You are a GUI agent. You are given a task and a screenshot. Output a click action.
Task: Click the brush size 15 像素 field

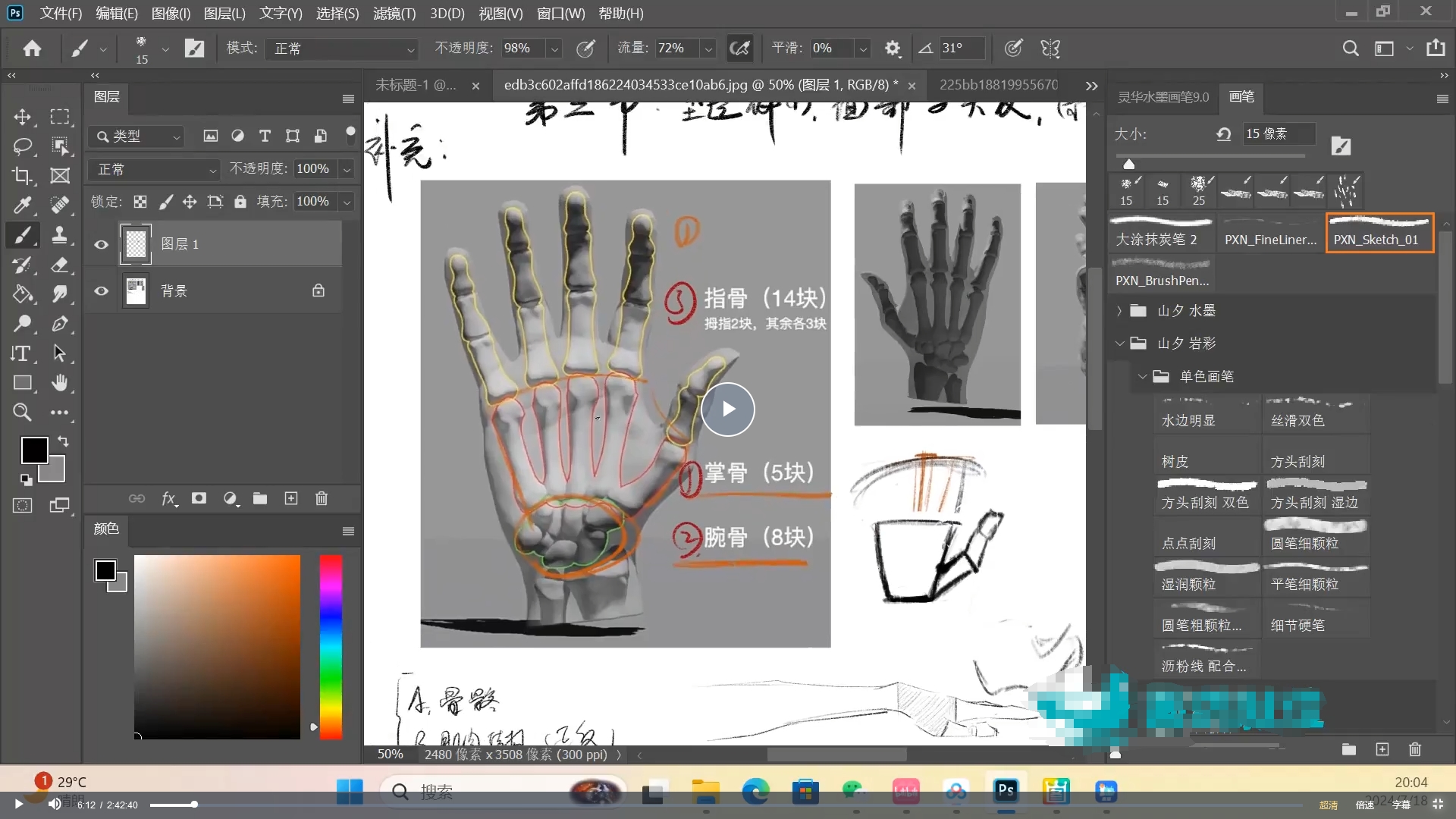coord(1278,134)
